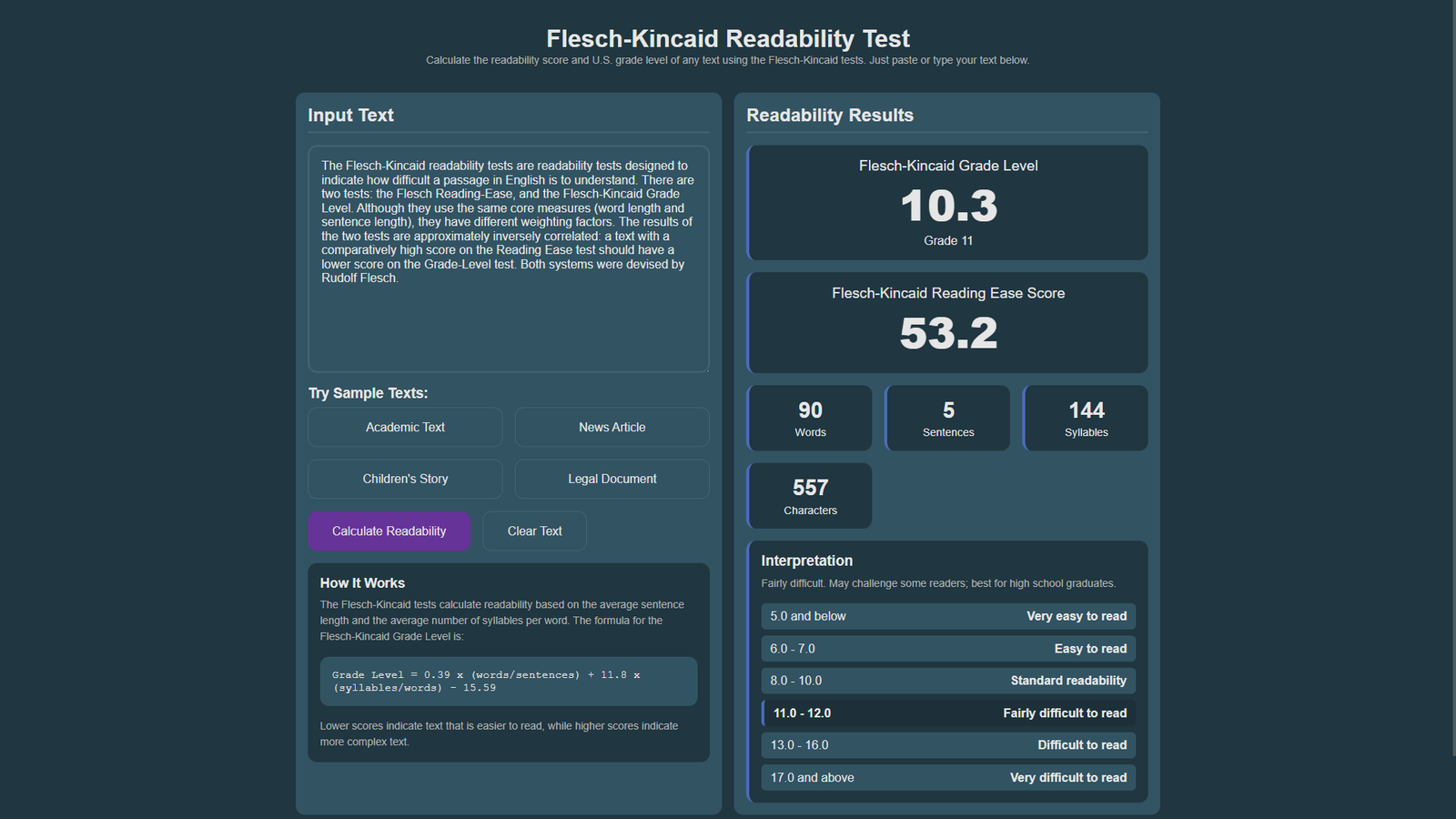Select the '13.0 - 16.0' Difficult to read row
This screenshot has height=819, width=1456.
click(x=948, y=745)
